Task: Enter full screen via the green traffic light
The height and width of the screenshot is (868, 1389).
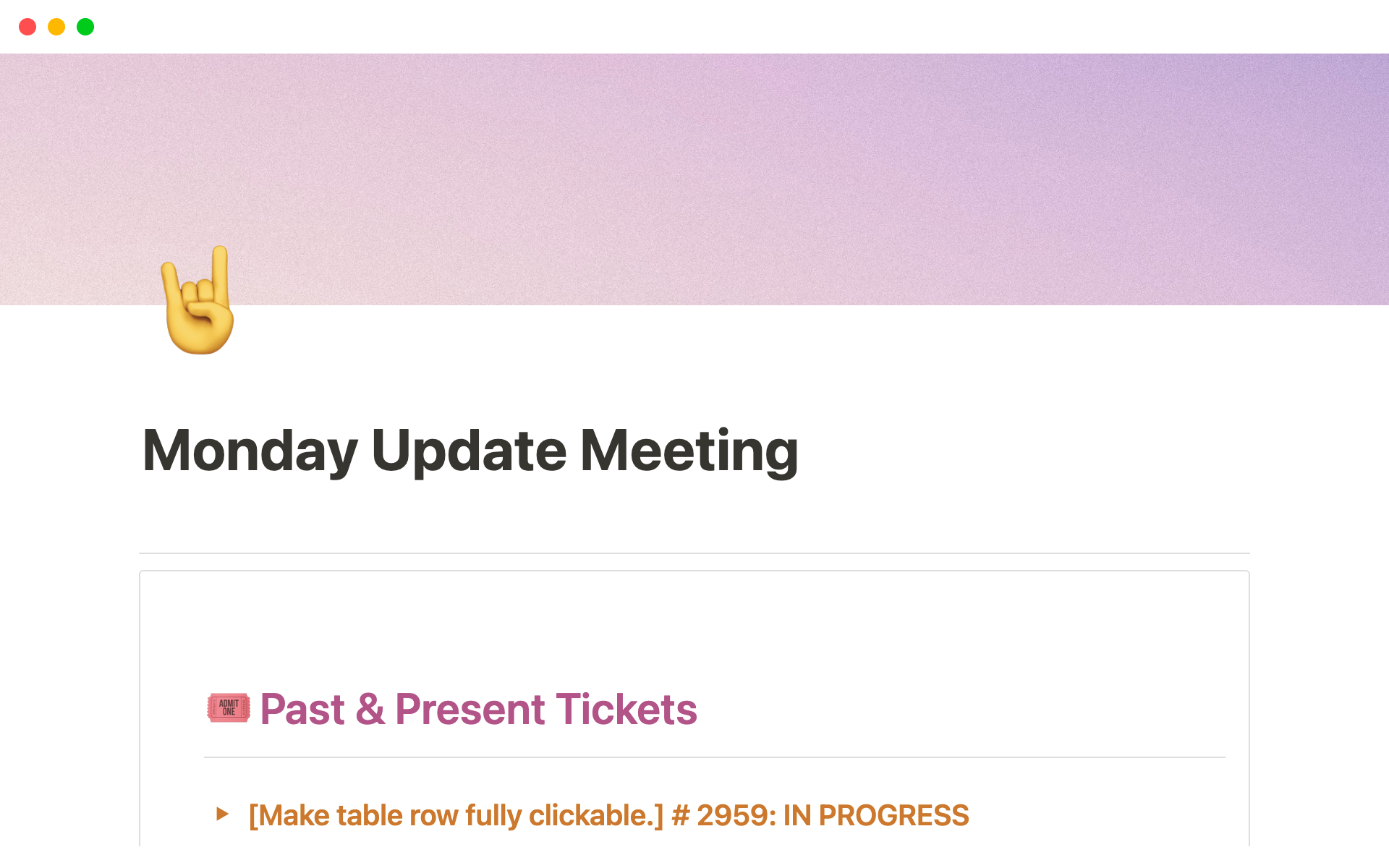Action: [x=85, y=27]
